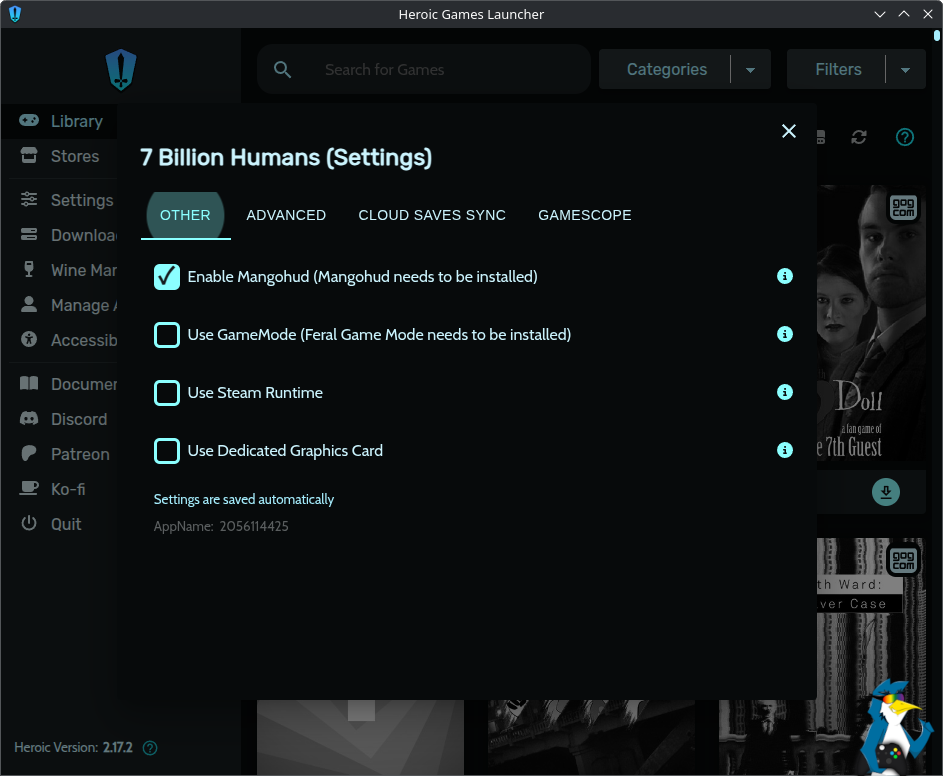This screenshot has height=776, width=943.
Task: Click the info icon beside Use GameMode
Action: pyautogui.click(x=785, y=334)
